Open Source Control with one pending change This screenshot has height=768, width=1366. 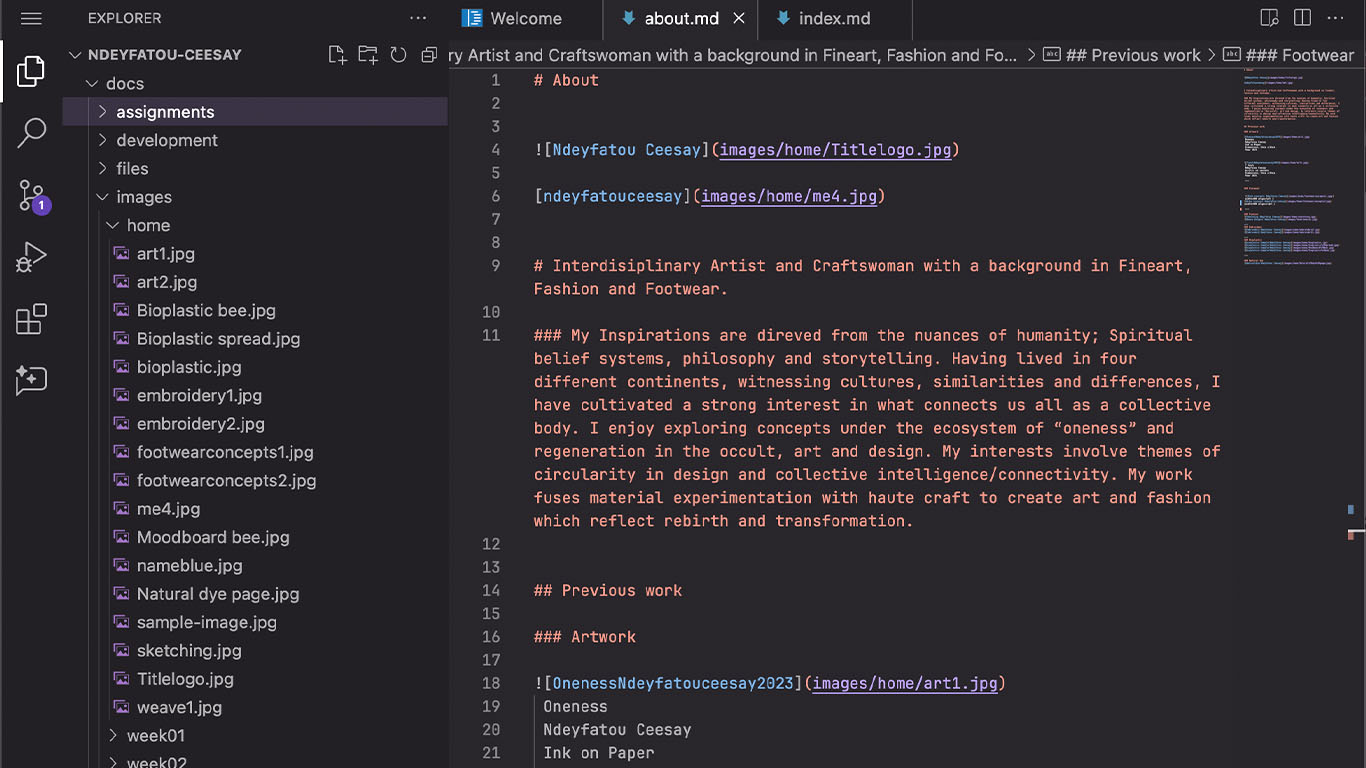31,196
